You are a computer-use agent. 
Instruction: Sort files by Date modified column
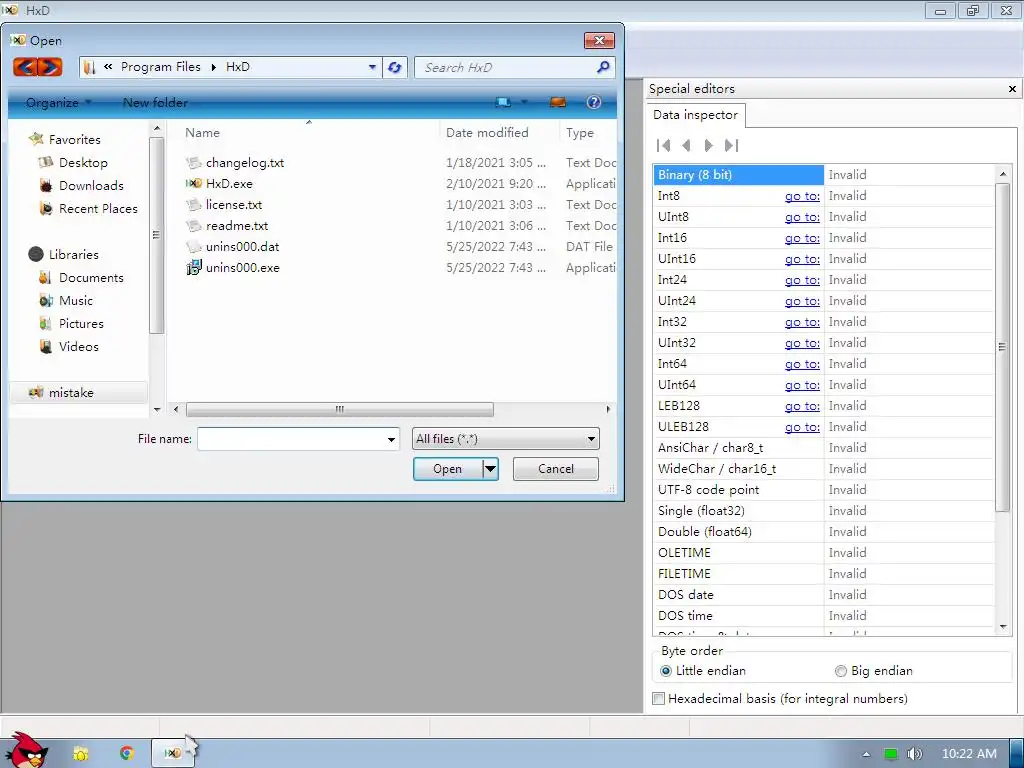coord(487,133)
